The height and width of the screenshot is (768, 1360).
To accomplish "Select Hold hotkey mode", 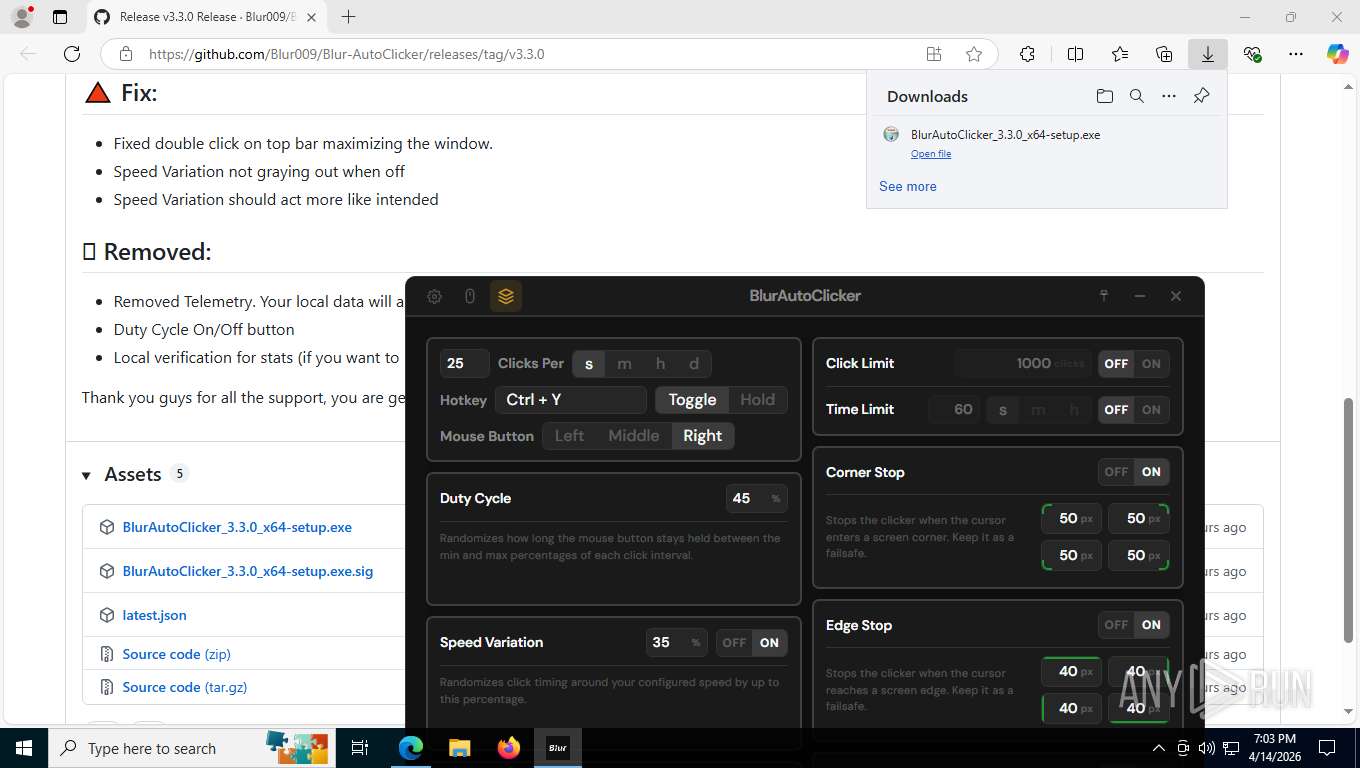I will tap(757, 400).
